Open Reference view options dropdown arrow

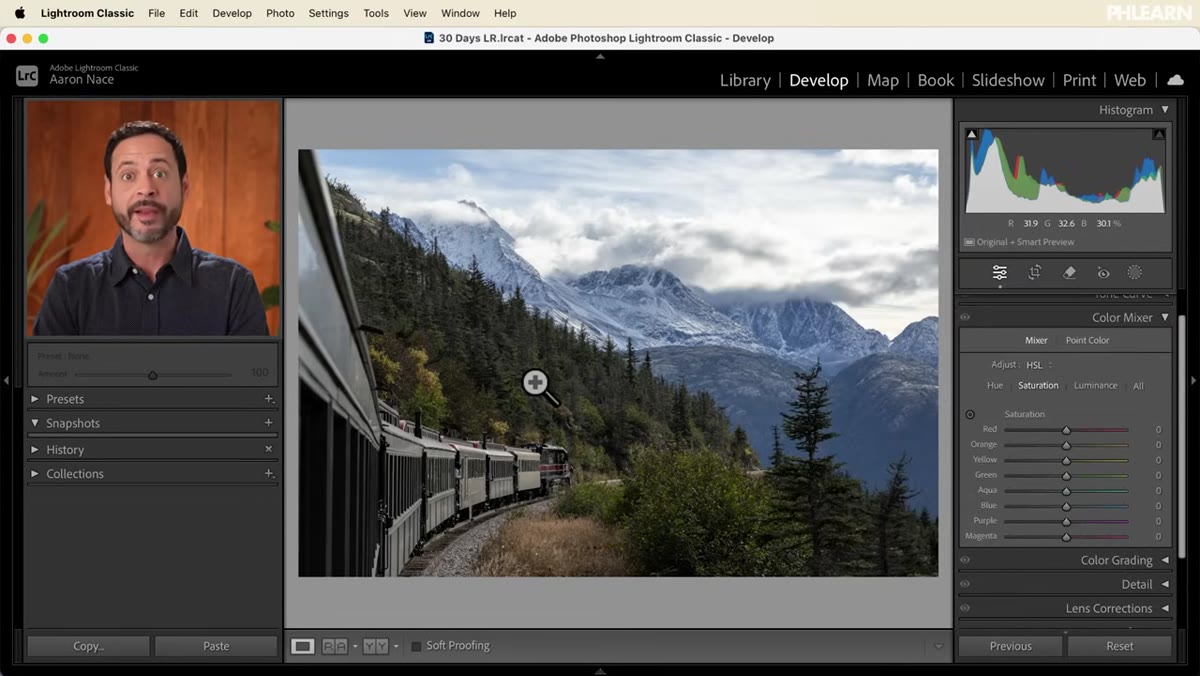click(x=355, y=646)
